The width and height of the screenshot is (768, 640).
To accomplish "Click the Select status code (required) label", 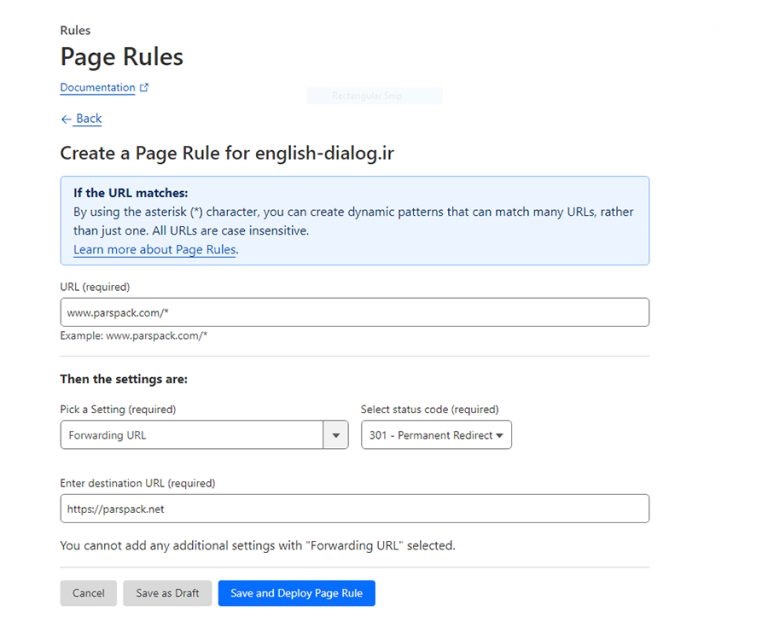I will (x=429, y=409).
